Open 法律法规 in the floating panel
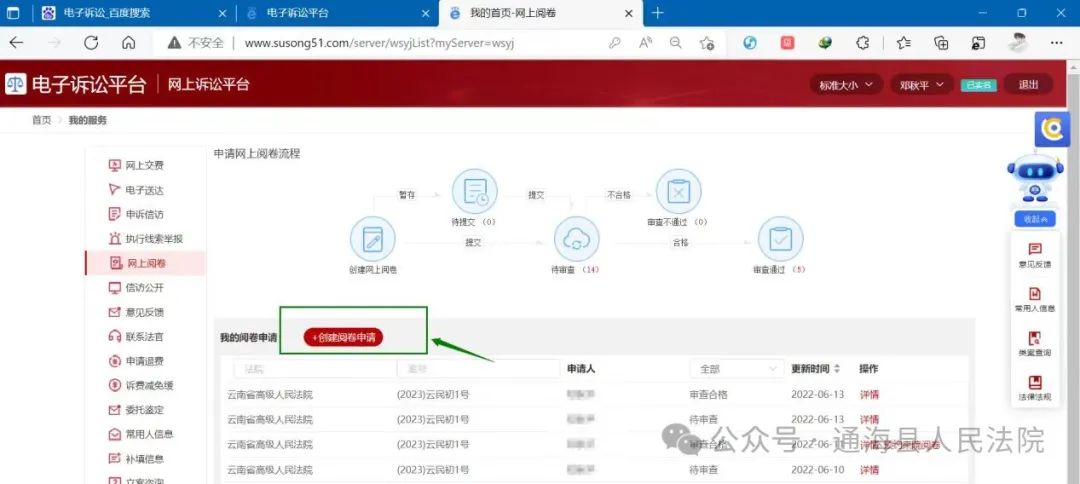 (x=1035, y=388)
